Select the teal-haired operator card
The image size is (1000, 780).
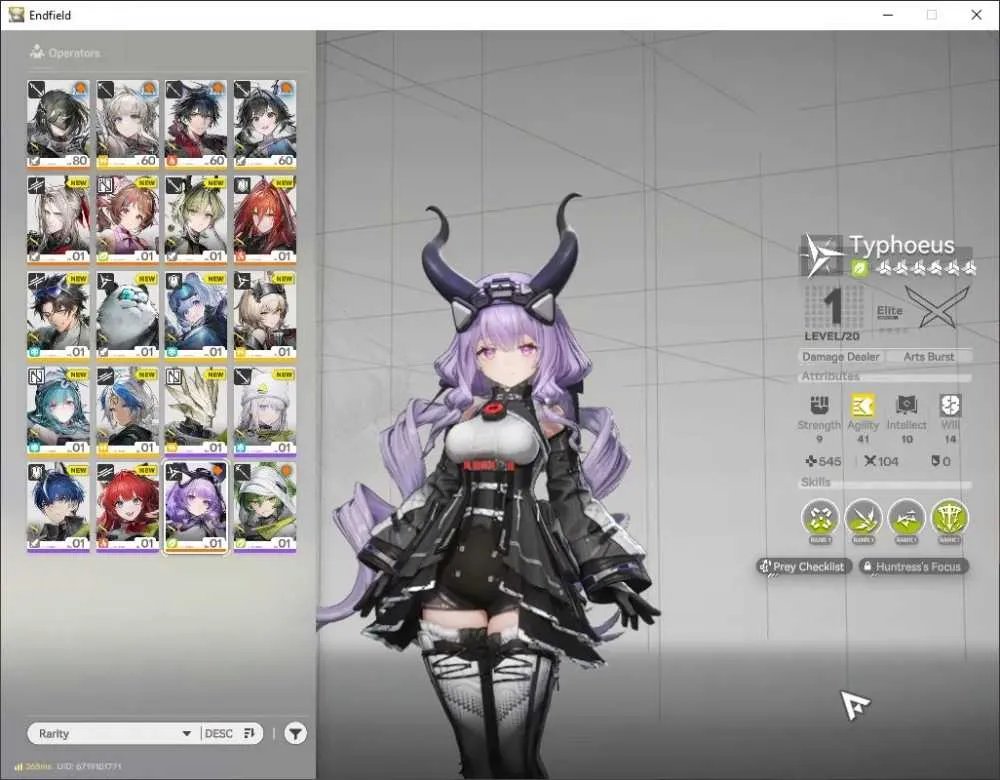(58, 411)
